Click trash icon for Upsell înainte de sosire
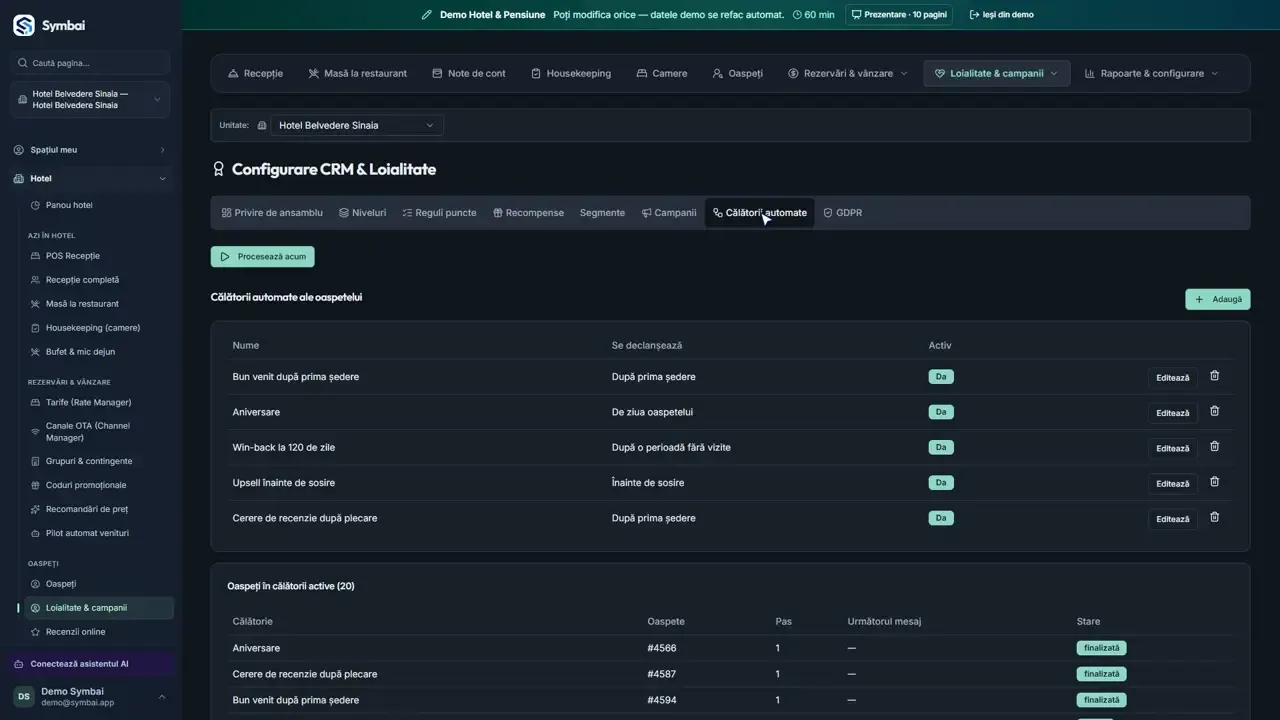 click(1215, 482)
